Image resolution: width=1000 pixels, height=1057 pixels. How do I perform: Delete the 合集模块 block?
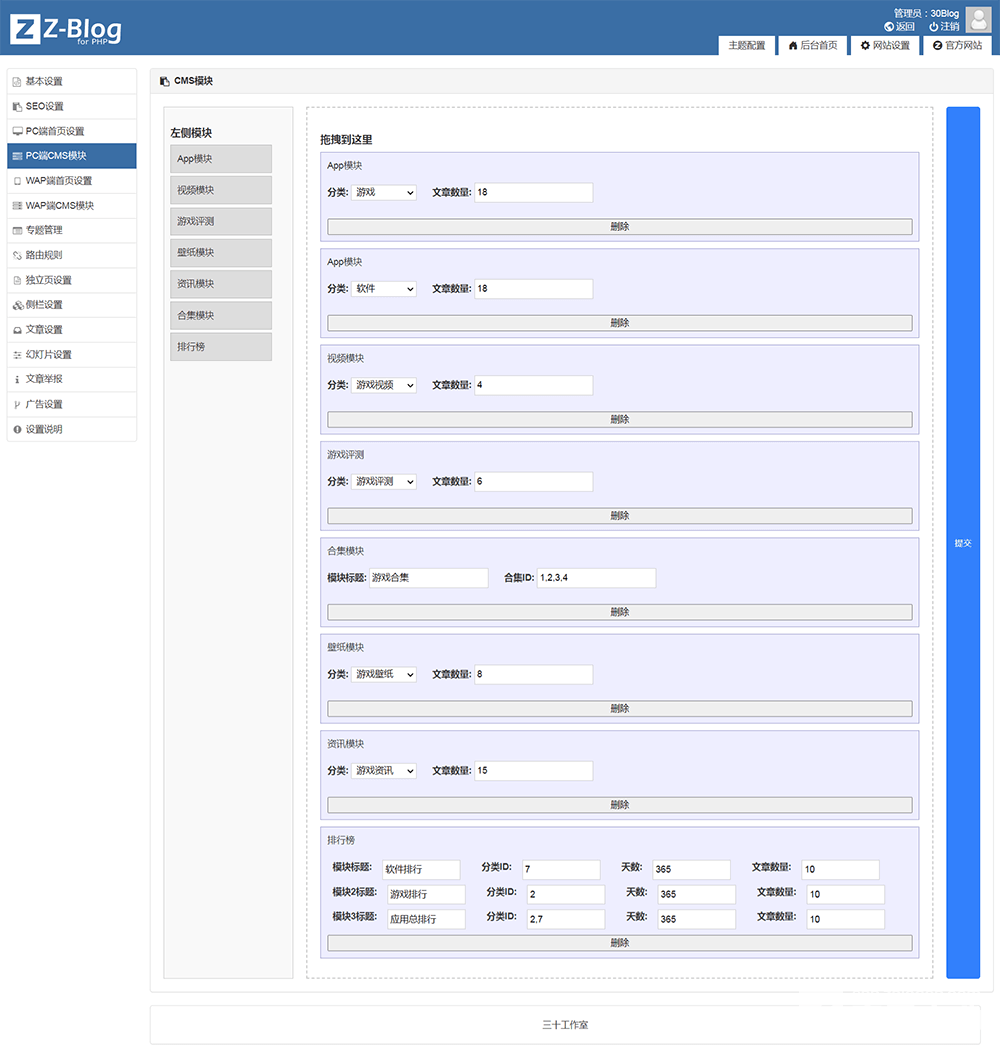click(620, 612)
